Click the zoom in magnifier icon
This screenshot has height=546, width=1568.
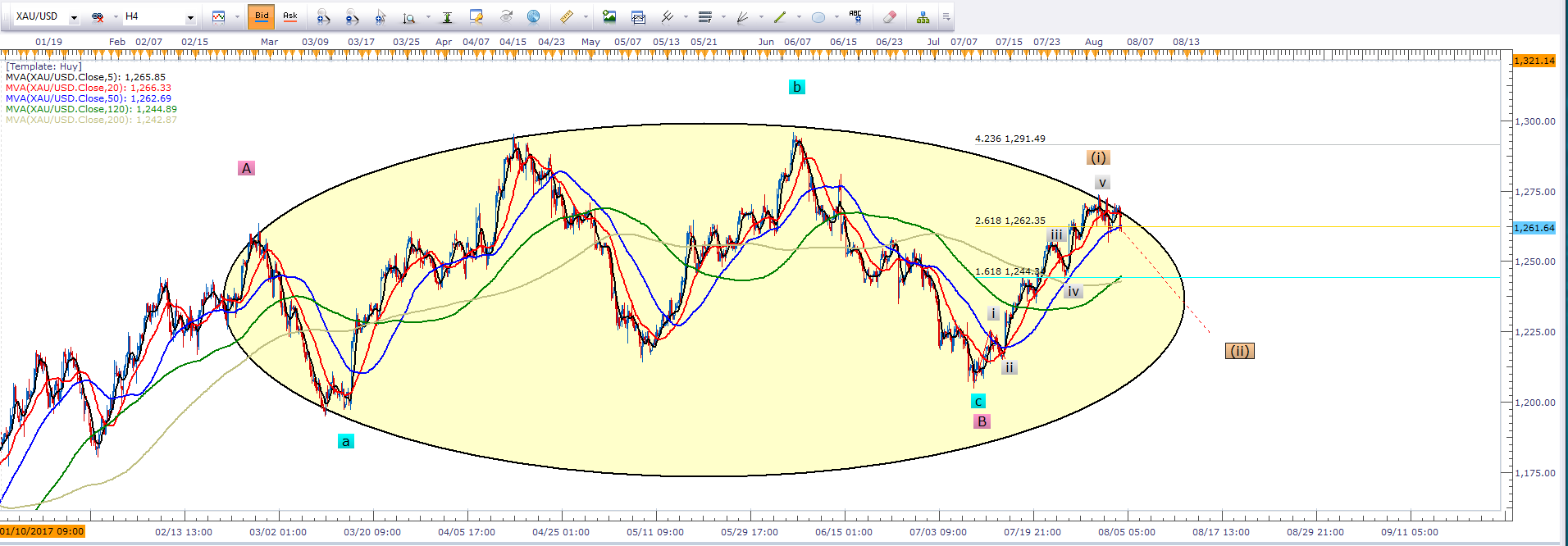[322, 16]
